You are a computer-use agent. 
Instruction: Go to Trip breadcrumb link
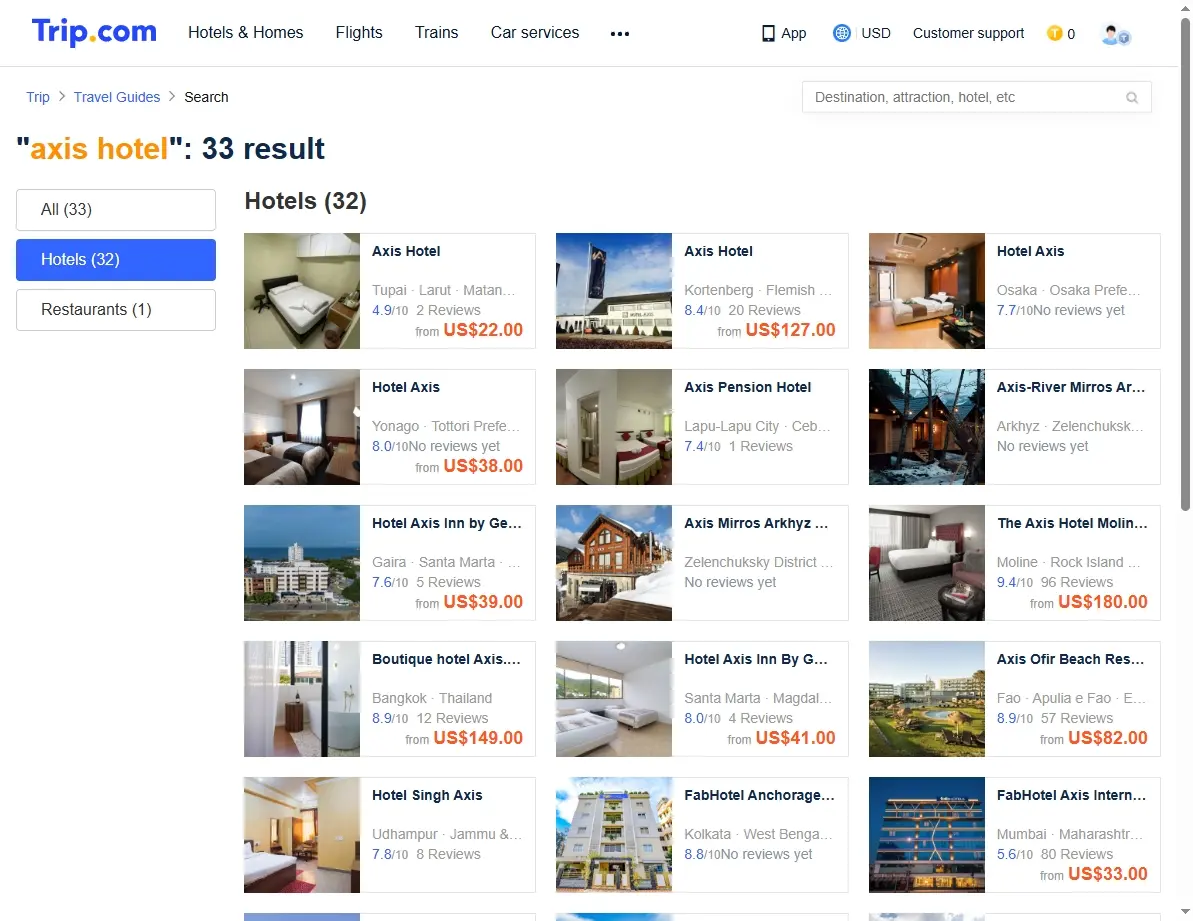pyautogui.click(x=38, y=97)
